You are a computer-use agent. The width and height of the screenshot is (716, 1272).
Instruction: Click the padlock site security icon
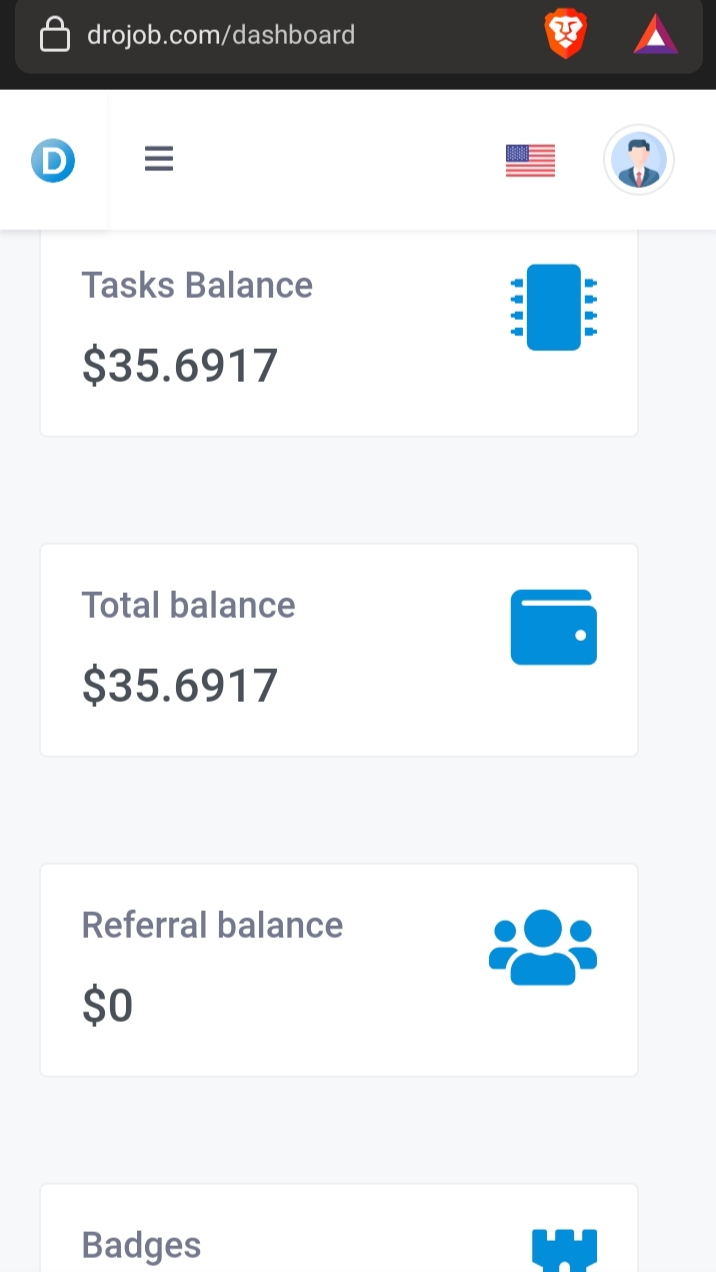click(x=55, y=35)
